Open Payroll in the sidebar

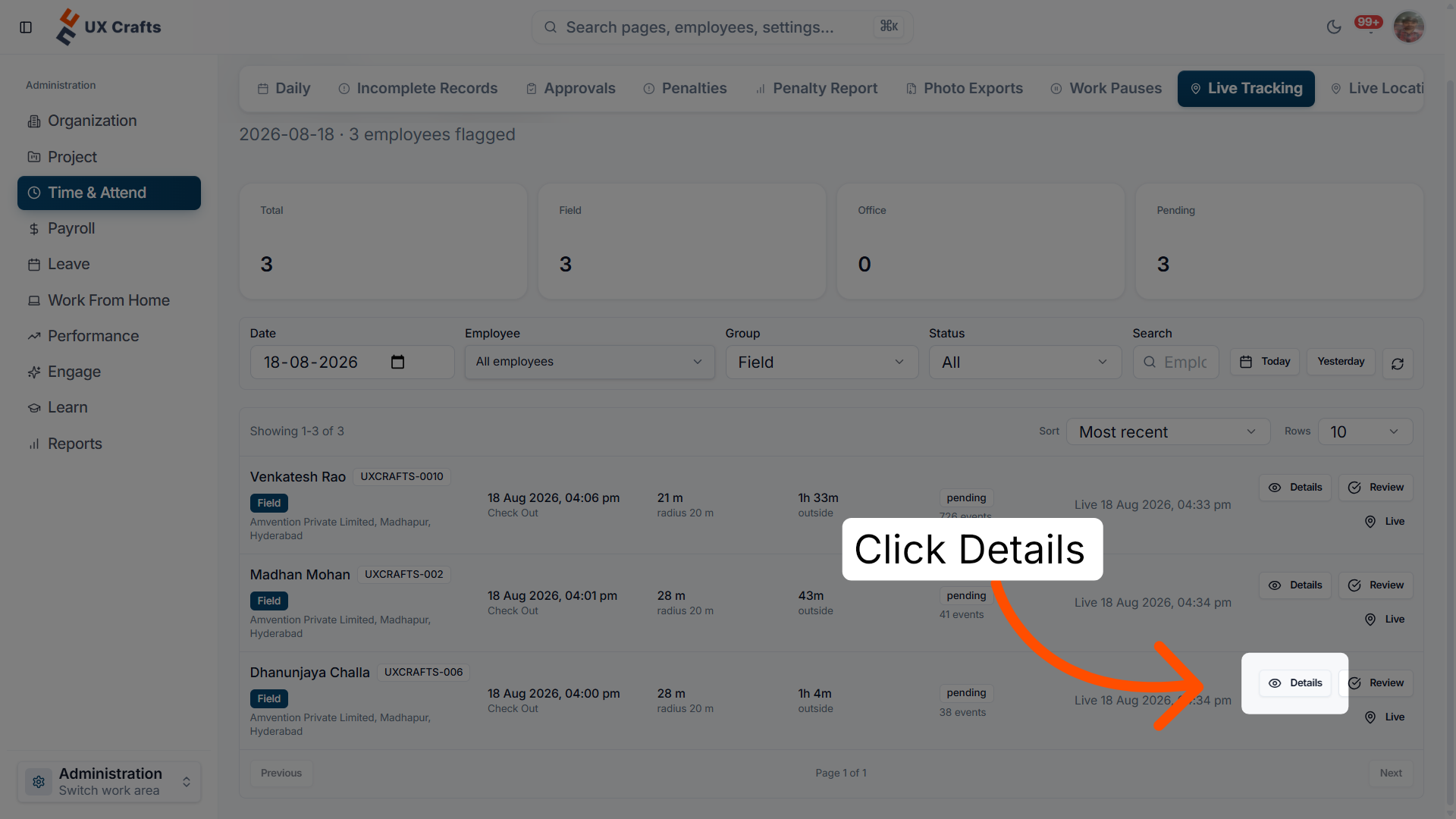(109, 228)
